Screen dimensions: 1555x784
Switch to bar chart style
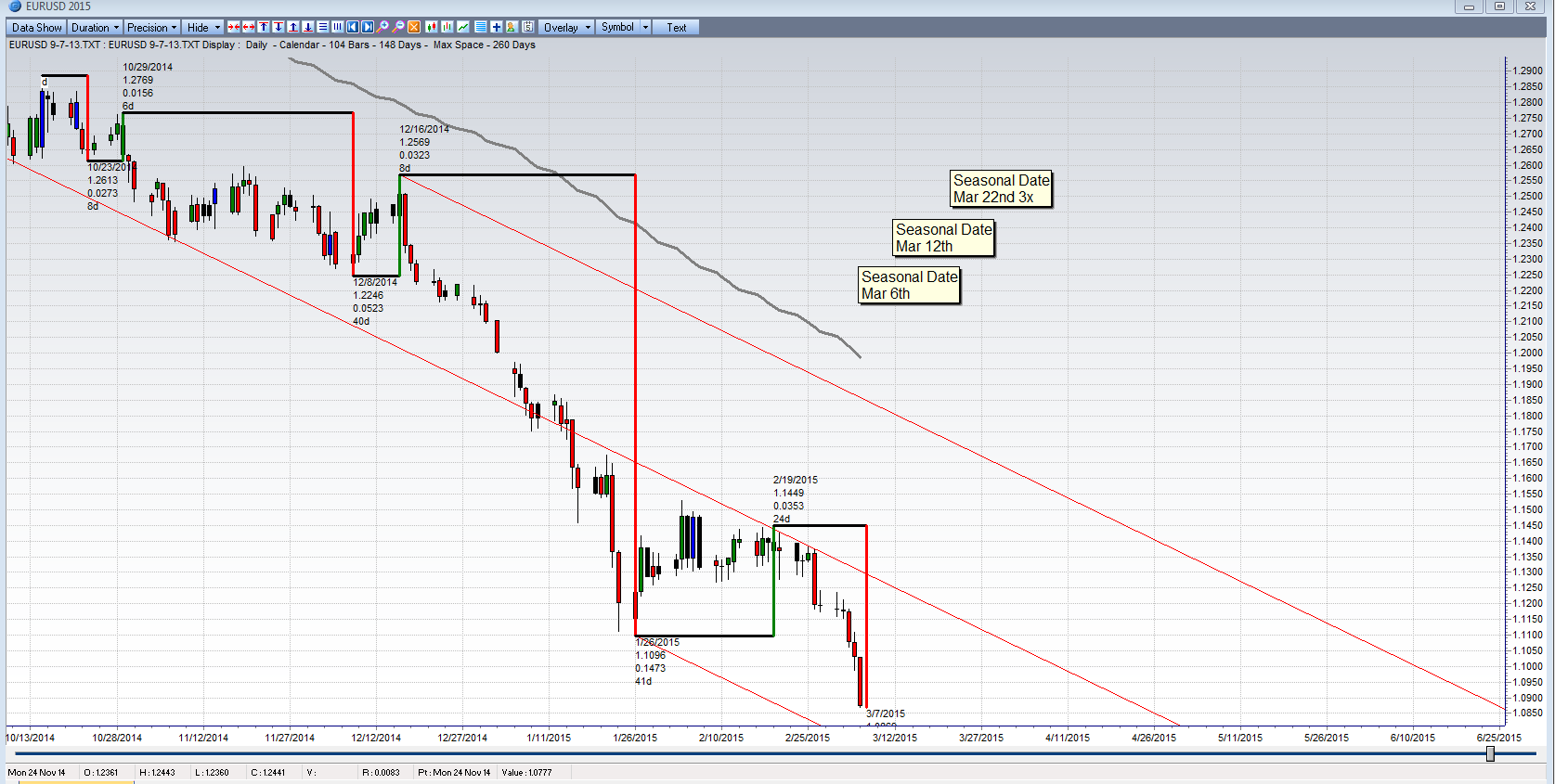coord(447,27)
